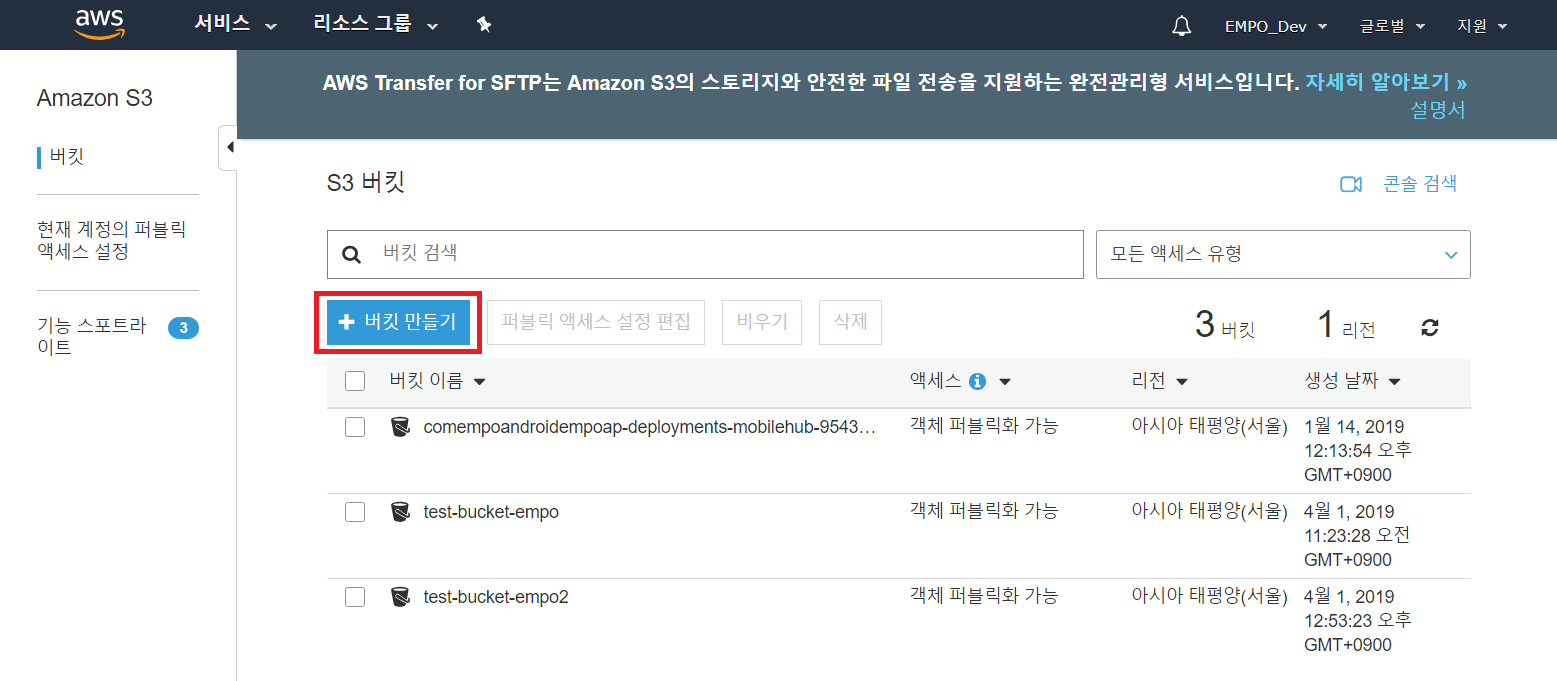This screenshot has width=1557, height=681.
Task: Click the 설명서 link in banner
Action: click(1438, 110)
